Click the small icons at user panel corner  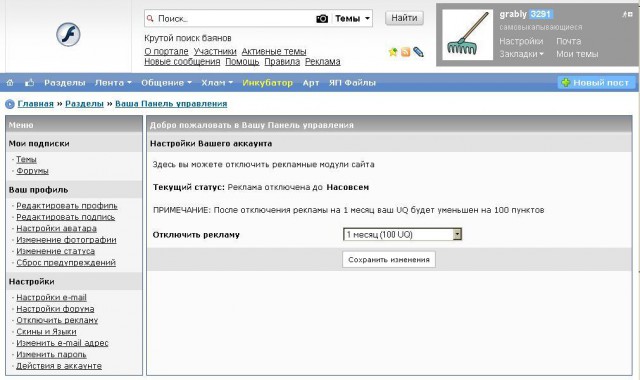click(627, 14)
